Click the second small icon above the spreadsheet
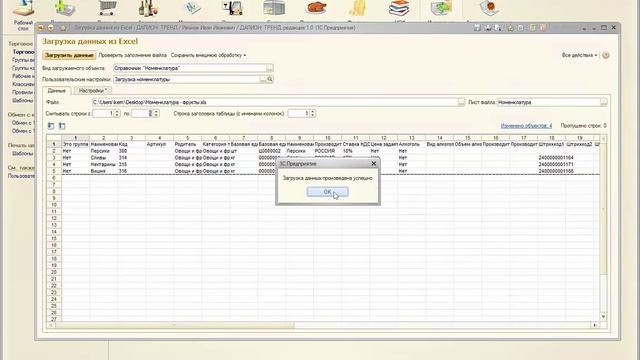The width and height of the screenshot is (640, 360). coord(62,126)
